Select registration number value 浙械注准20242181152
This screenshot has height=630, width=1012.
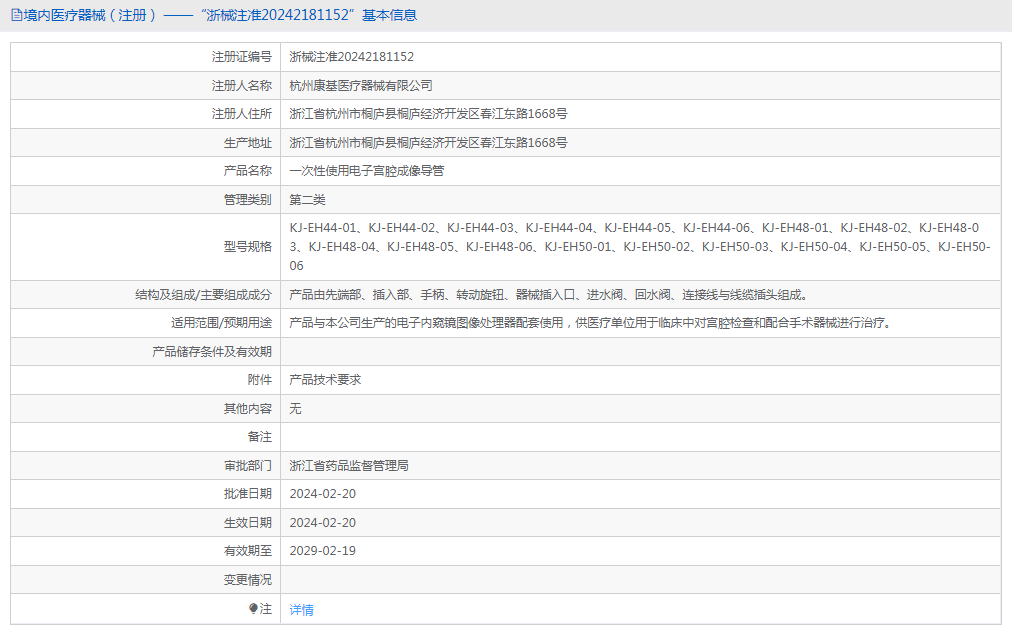pos(352,57)
